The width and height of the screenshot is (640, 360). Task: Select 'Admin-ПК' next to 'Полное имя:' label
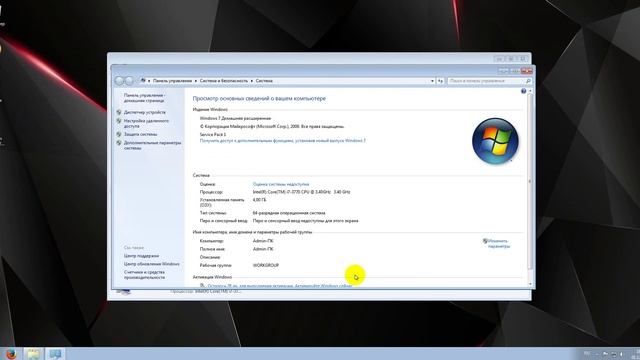pyautogui.click(x=263, y=249)
